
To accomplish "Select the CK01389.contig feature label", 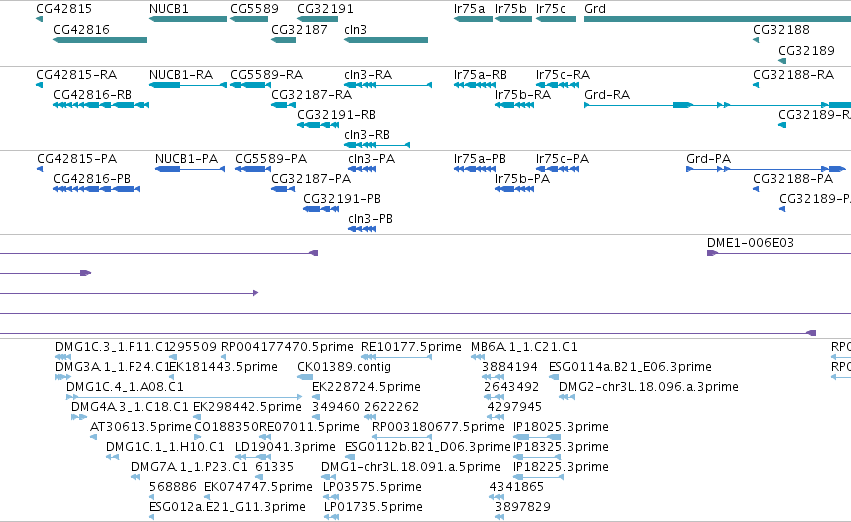I will point(344,366).
